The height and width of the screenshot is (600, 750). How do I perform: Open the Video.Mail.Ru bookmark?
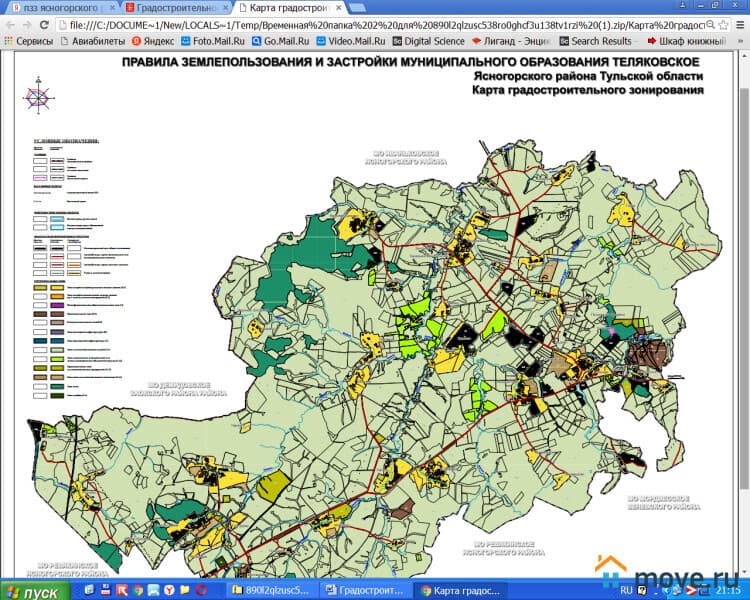[351, 41]
